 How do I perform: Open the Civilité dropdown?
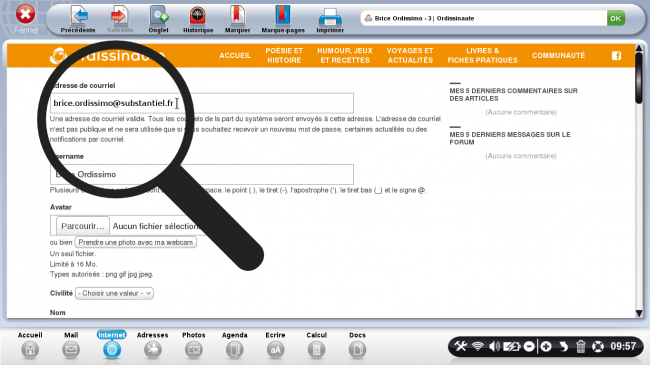click(114, 293)
